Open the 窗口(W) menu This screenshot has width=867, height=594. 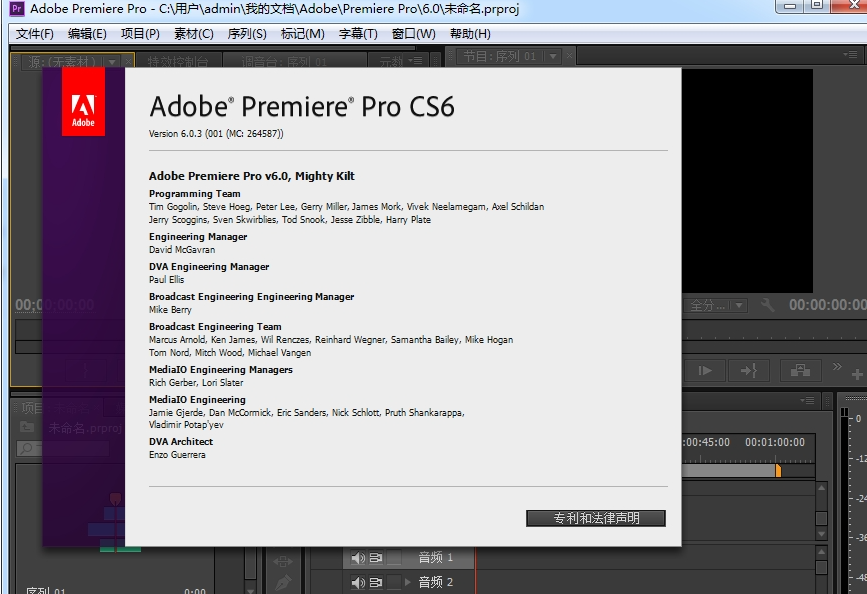(x=413, y=34)
